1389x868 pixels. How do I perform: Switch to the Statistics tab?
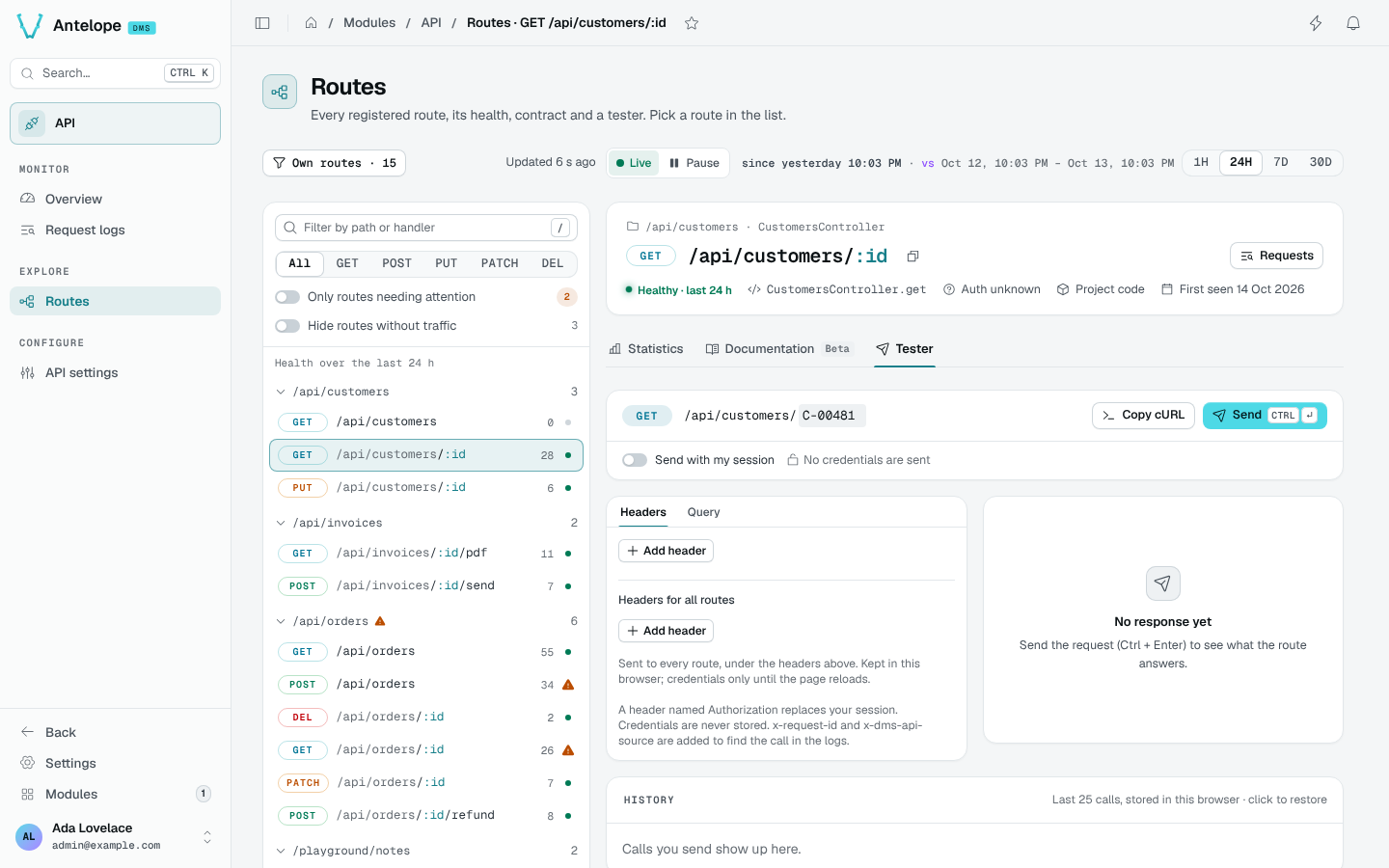coord(646,349)
